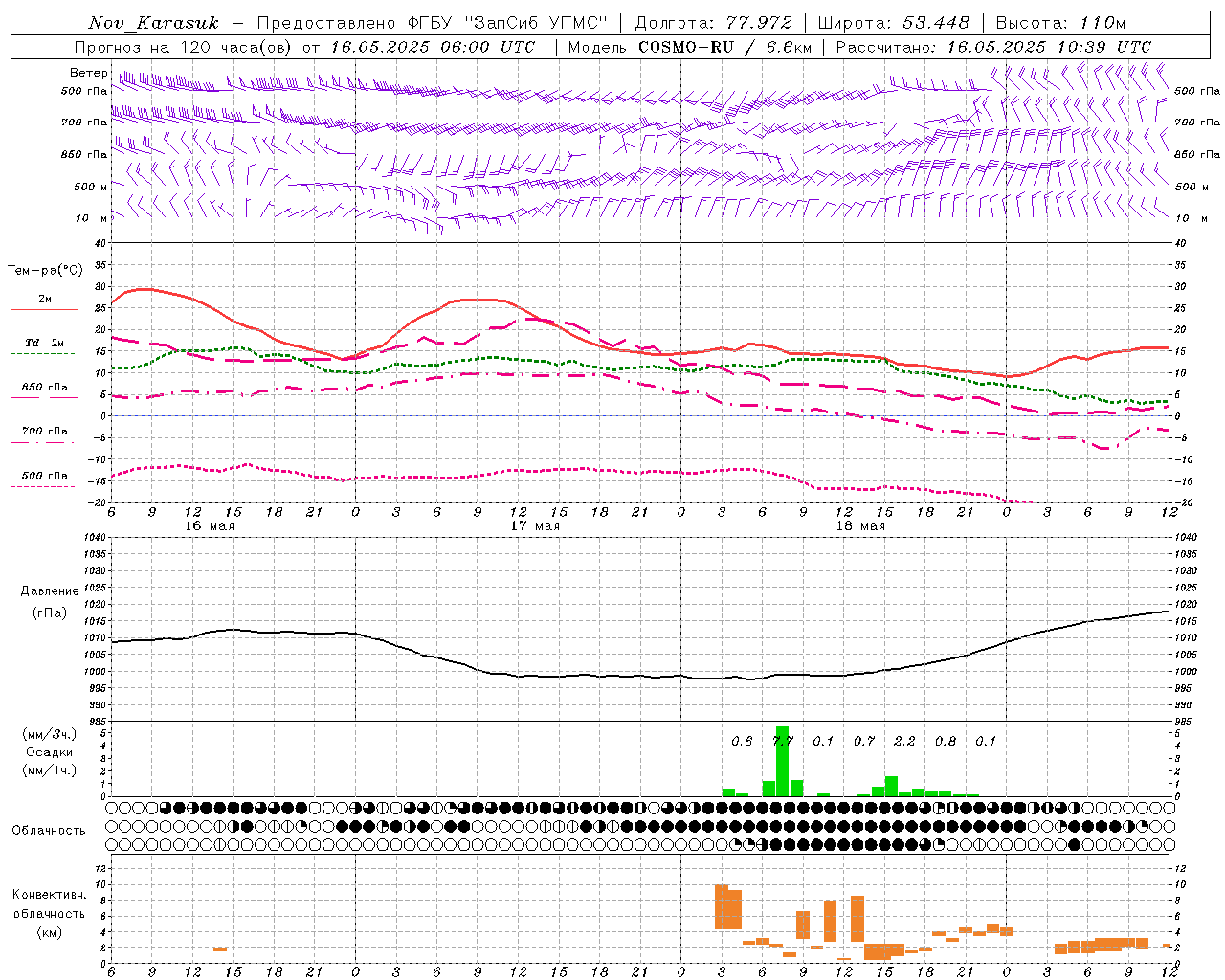Click the date label "16 мая"

210,526
